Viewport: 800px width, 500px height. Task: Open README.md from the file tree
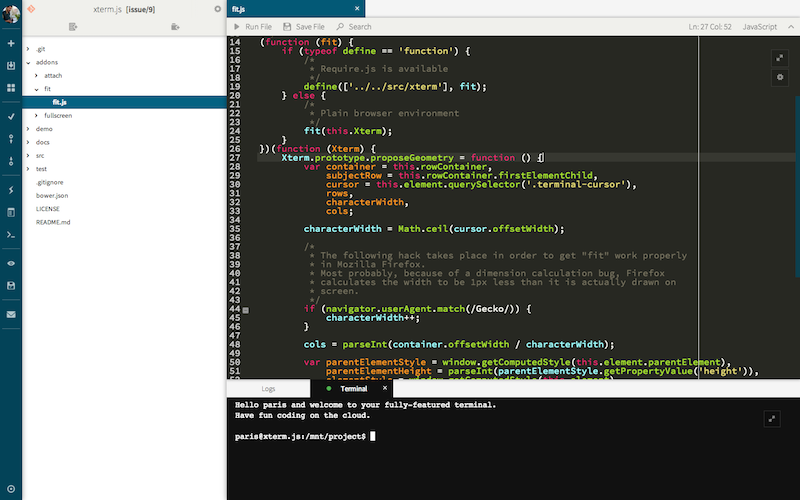pyautogui.click(x=51, y=222)
